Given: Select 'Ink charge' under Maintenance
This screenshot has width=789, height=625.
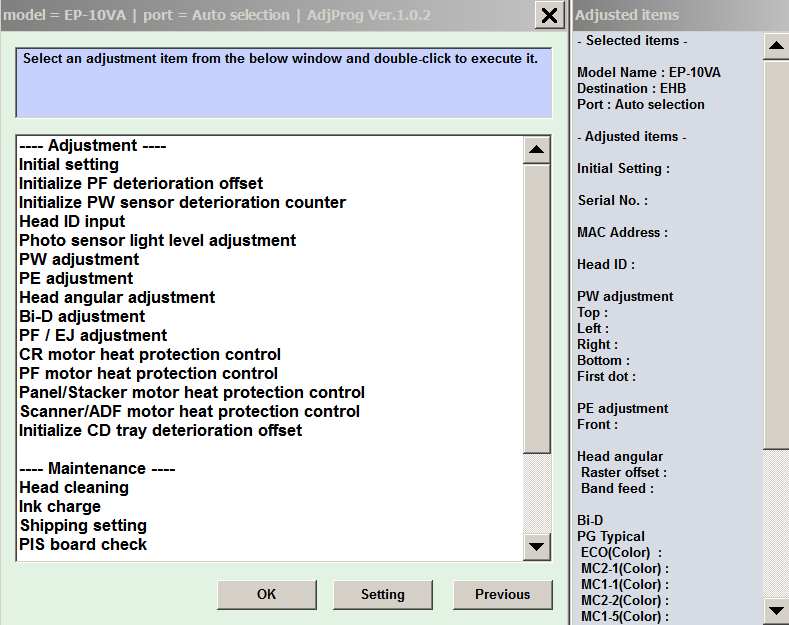Looking at the screenshot, I should click(x=60, y=506).
